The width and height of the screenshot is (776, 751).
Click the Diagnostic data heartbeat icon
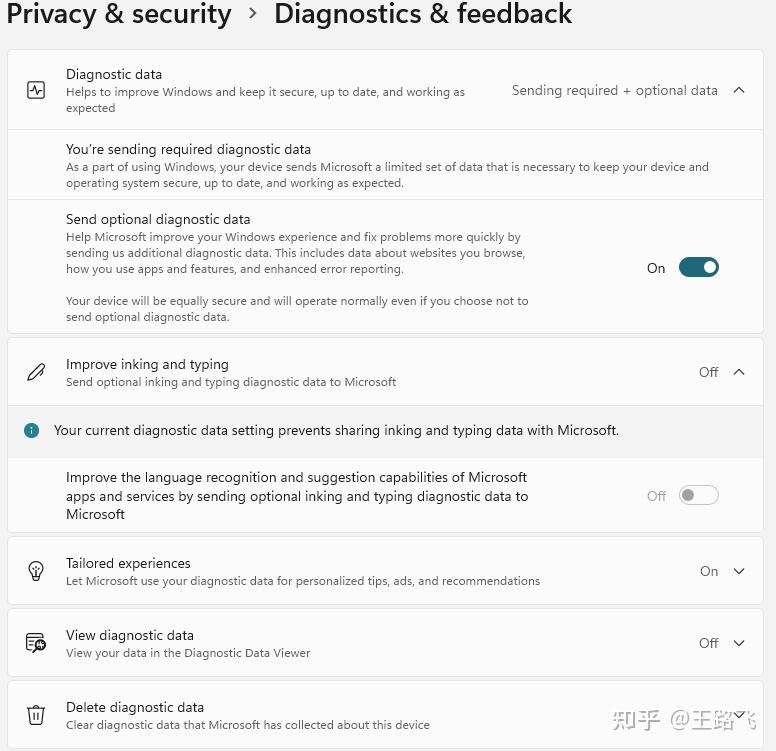coord(36,90)
